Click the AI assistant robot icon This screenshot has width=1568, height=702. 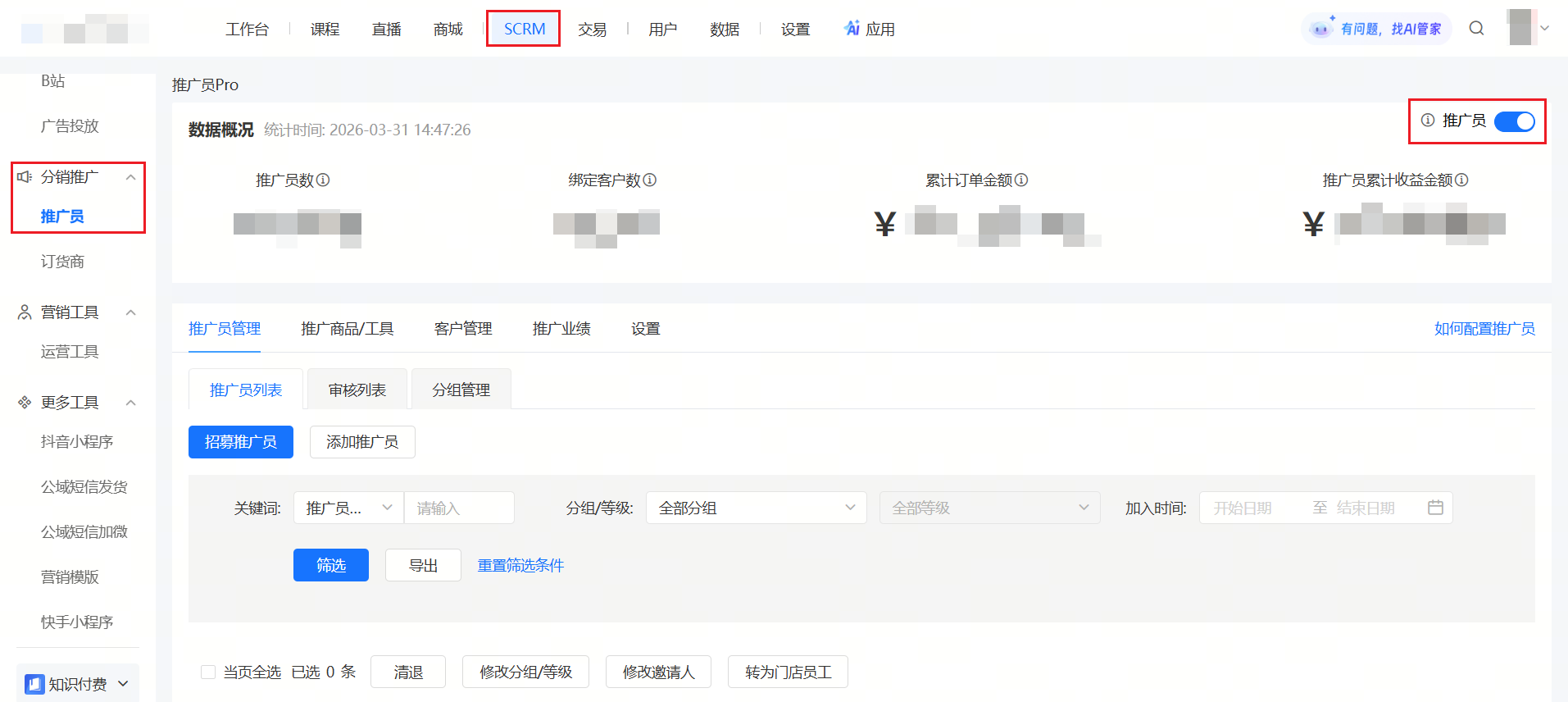tap(1320, 29)
